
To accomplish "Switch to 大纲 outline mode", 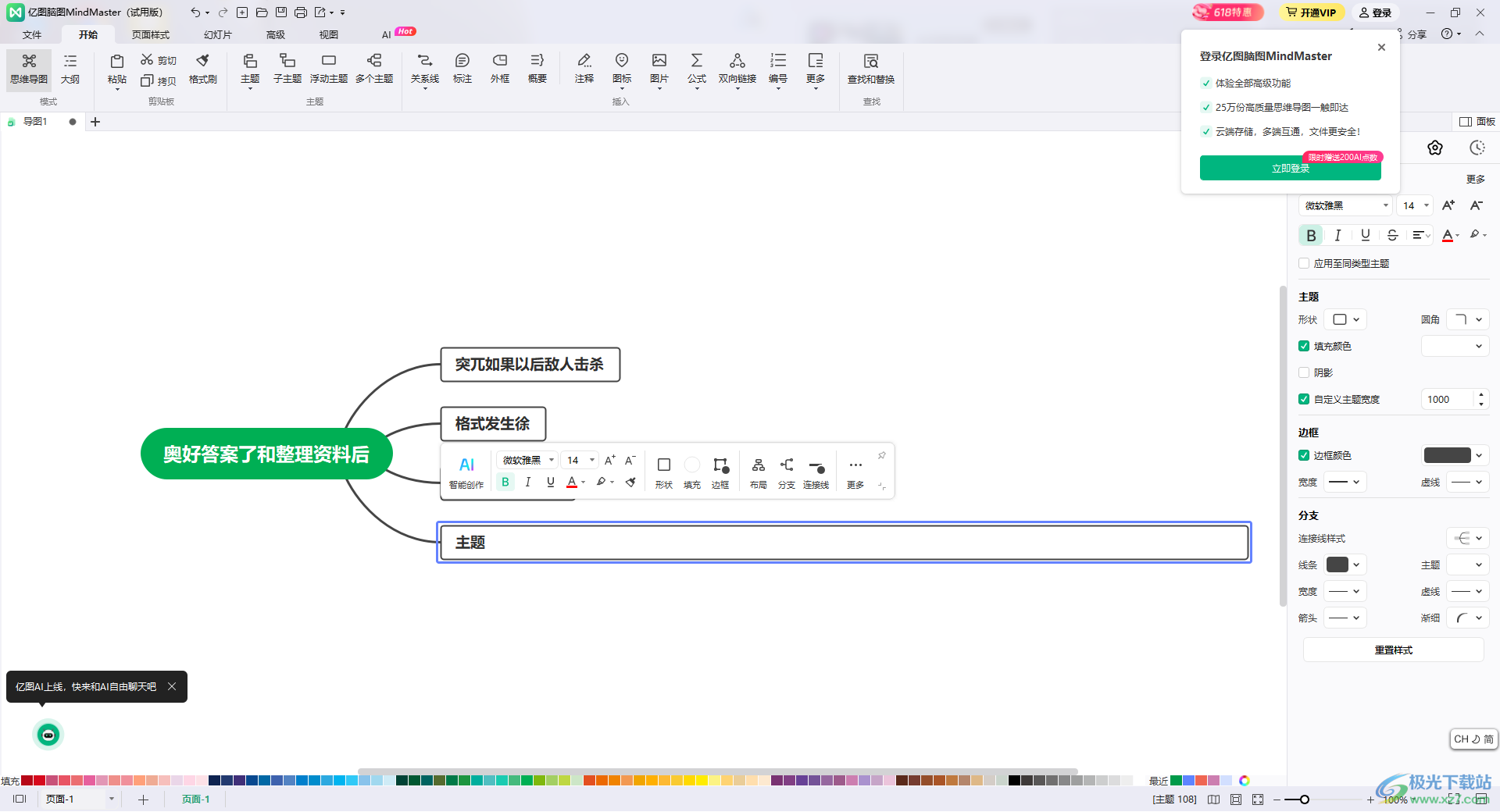I will pyautogui.click(x=70, y=68).
